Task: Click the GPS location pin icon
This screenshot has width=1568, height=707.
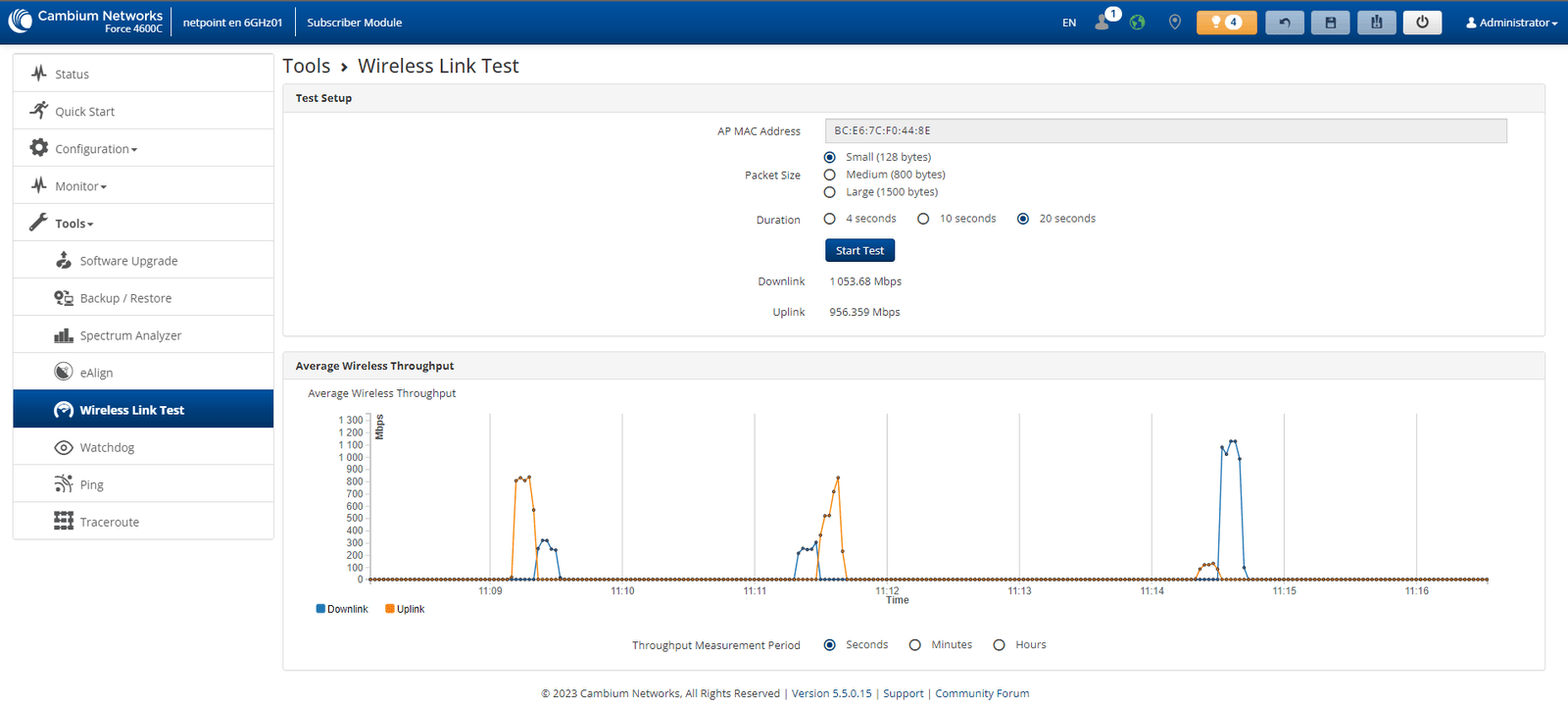Action: (x=1175, y=23)
